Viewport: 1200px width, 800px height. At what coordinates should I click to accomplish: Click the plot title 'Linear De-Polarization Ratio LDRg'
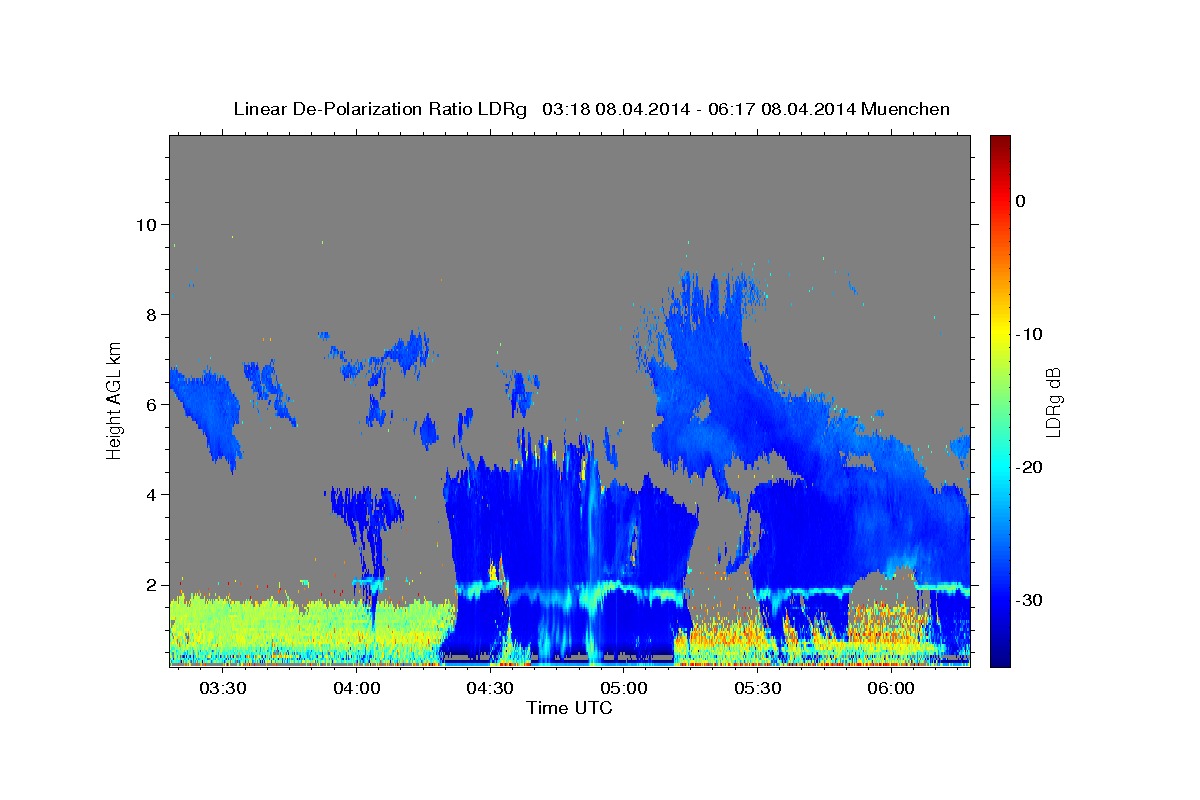380,109
